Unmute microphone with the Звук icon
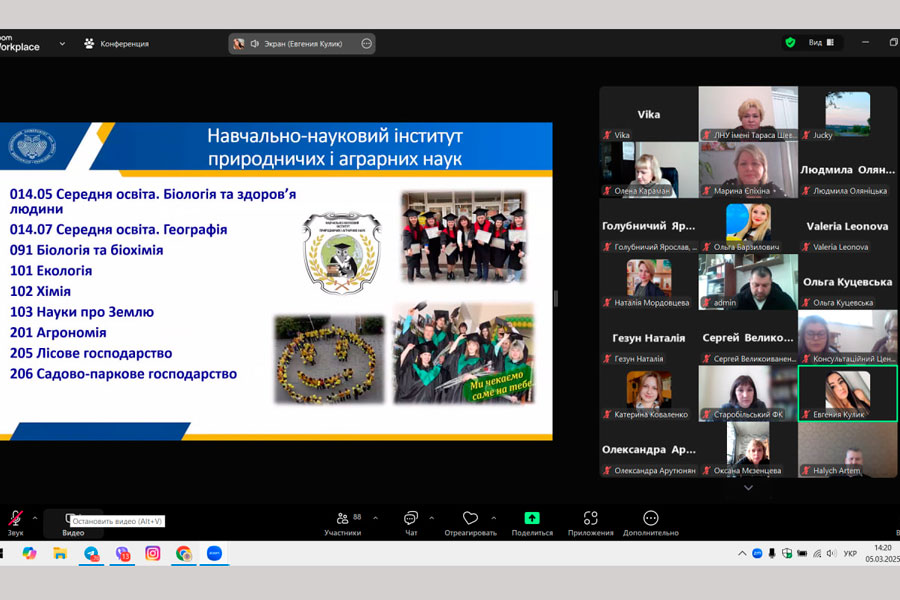 (14, 519)
